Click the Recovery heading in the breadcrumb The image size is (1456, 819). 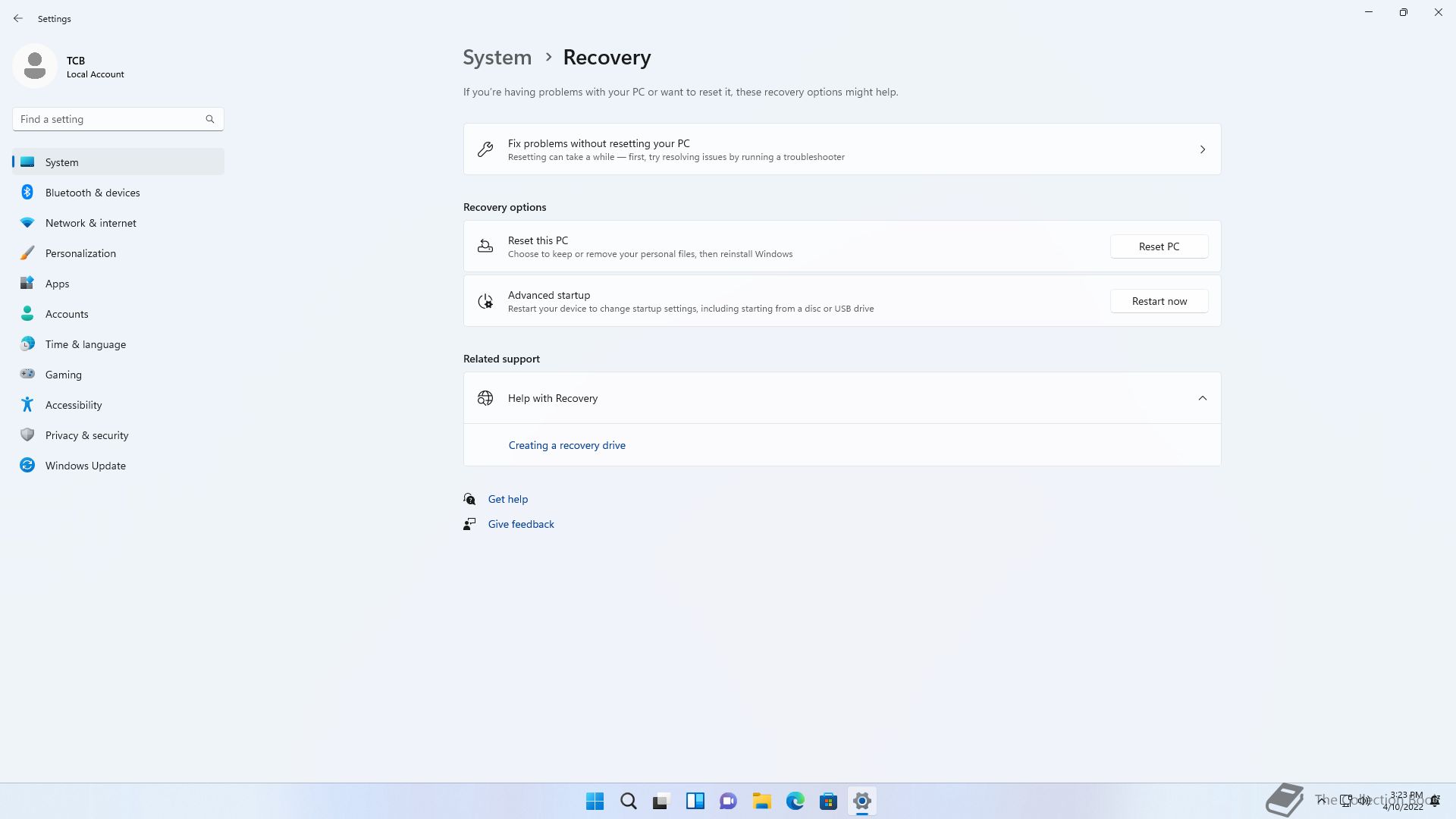coord(607,58)
